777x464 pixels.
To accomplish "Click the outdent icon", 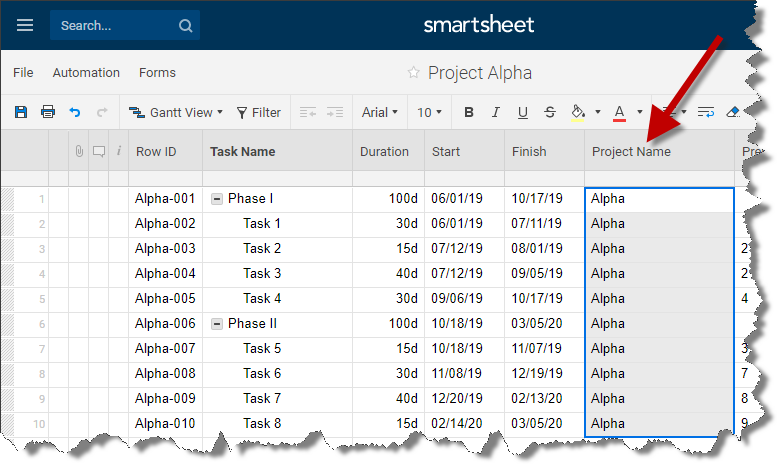I will click(308, 113).
